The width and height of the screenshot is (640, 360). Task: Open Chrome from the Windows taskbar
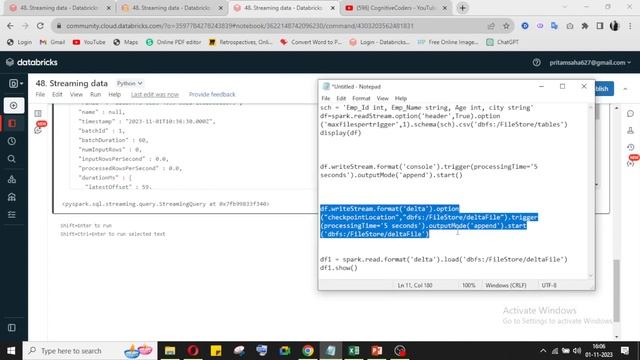coord(308,351)
